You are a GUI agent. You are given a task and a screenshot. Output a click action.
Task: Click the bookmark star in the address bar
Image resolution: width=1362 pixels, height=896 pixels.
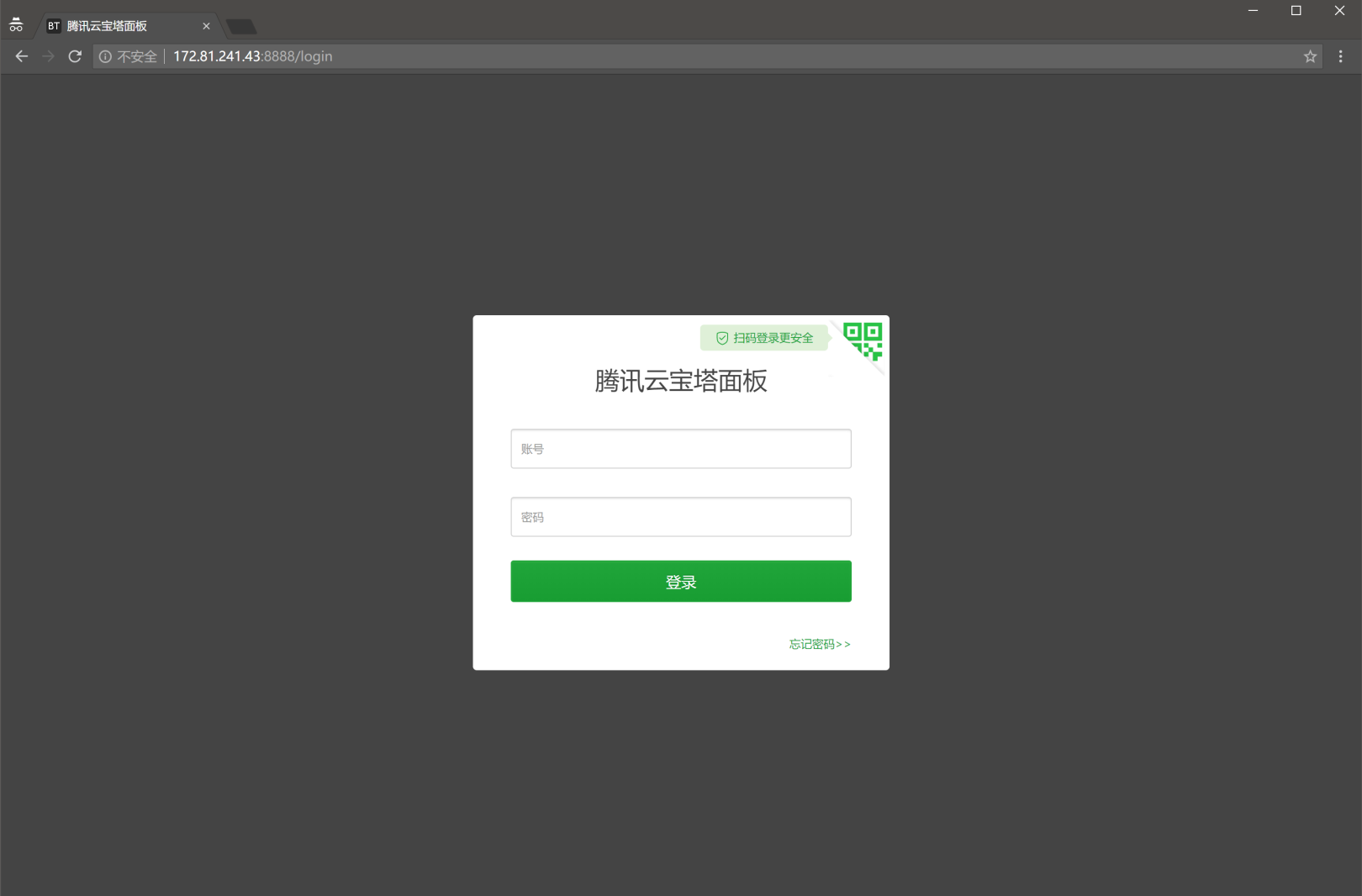[1309, 56]
